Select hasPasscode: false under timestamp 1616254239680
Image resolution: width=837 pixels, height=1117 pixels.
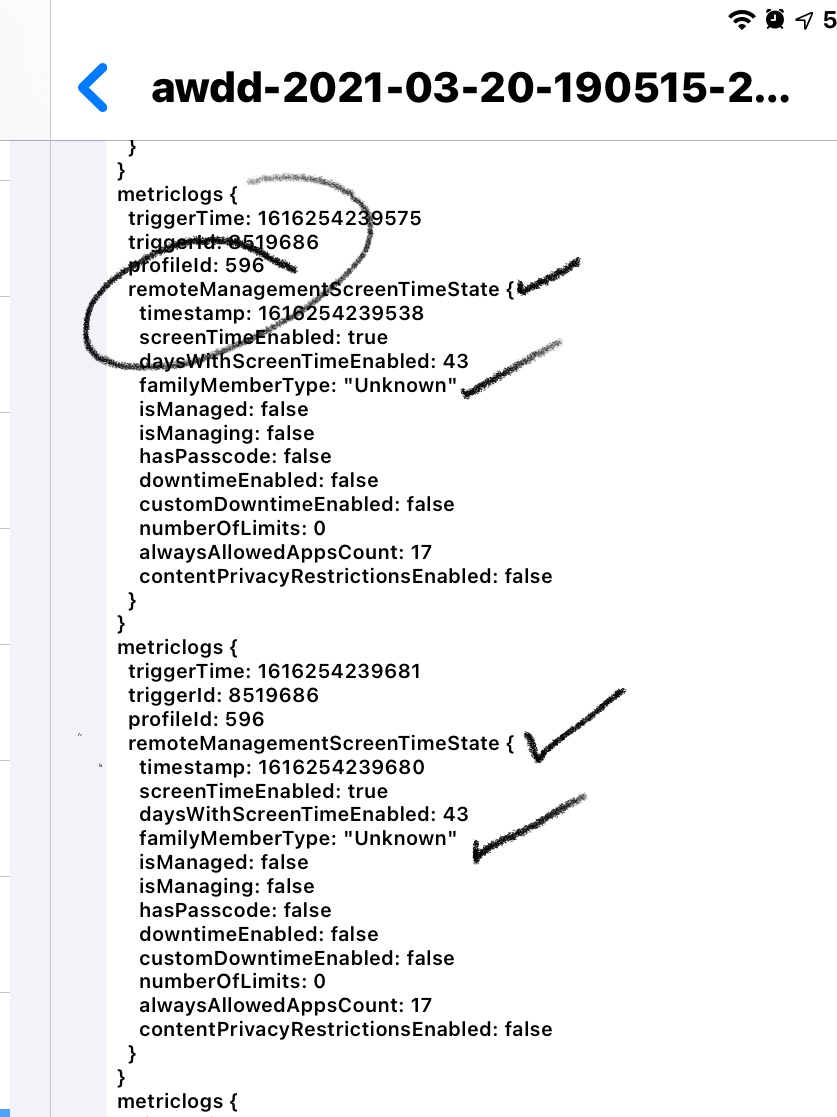click(235, 910)
